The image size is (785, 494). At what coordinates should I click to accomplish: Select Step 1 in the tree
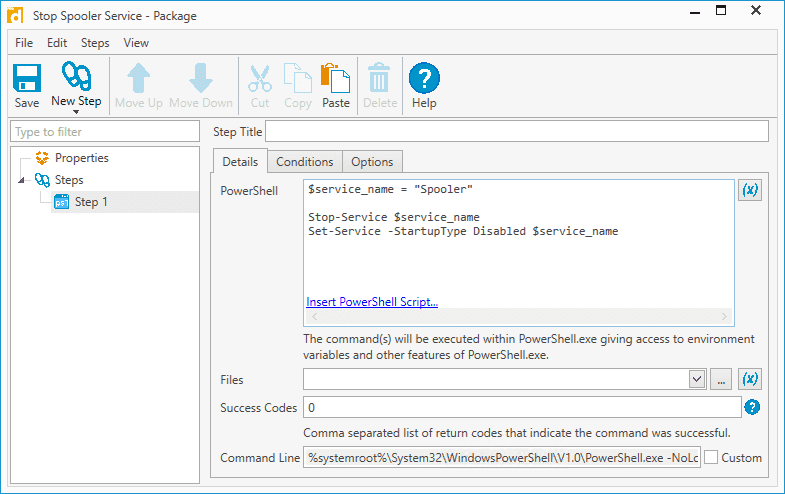[91, 202]
